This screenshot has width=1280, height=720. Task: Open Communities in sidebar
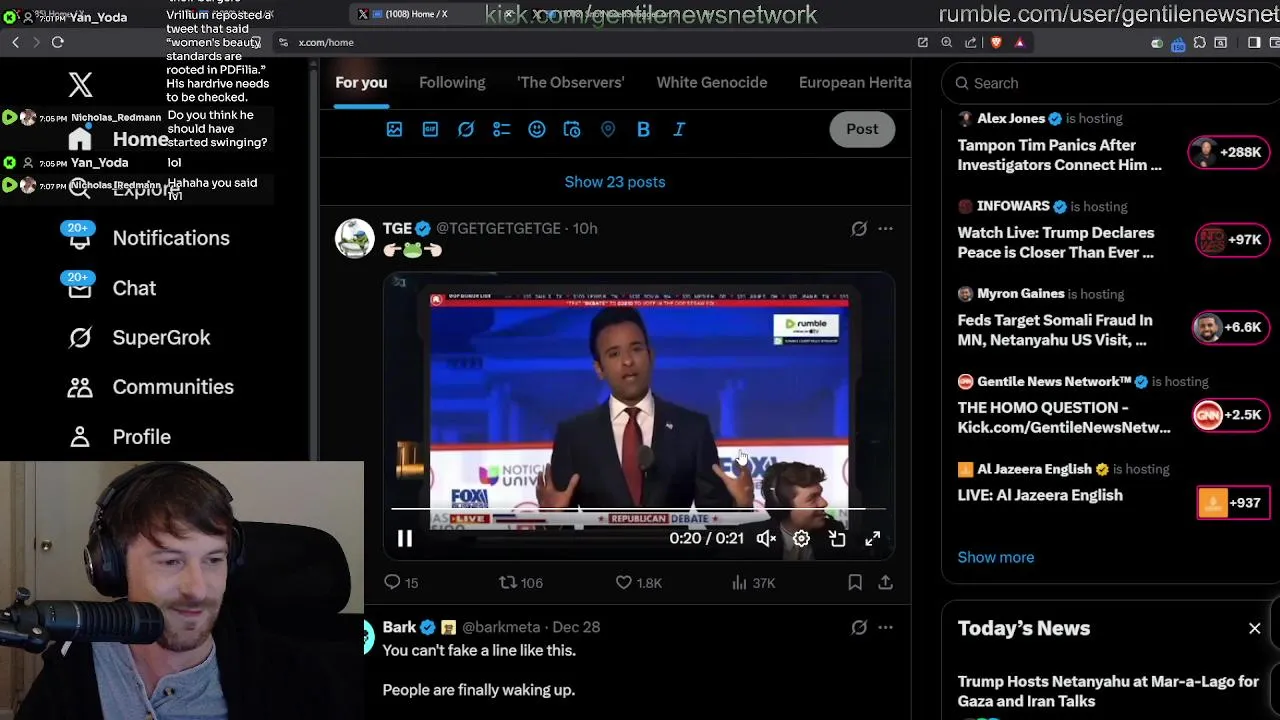click(150, 387)
